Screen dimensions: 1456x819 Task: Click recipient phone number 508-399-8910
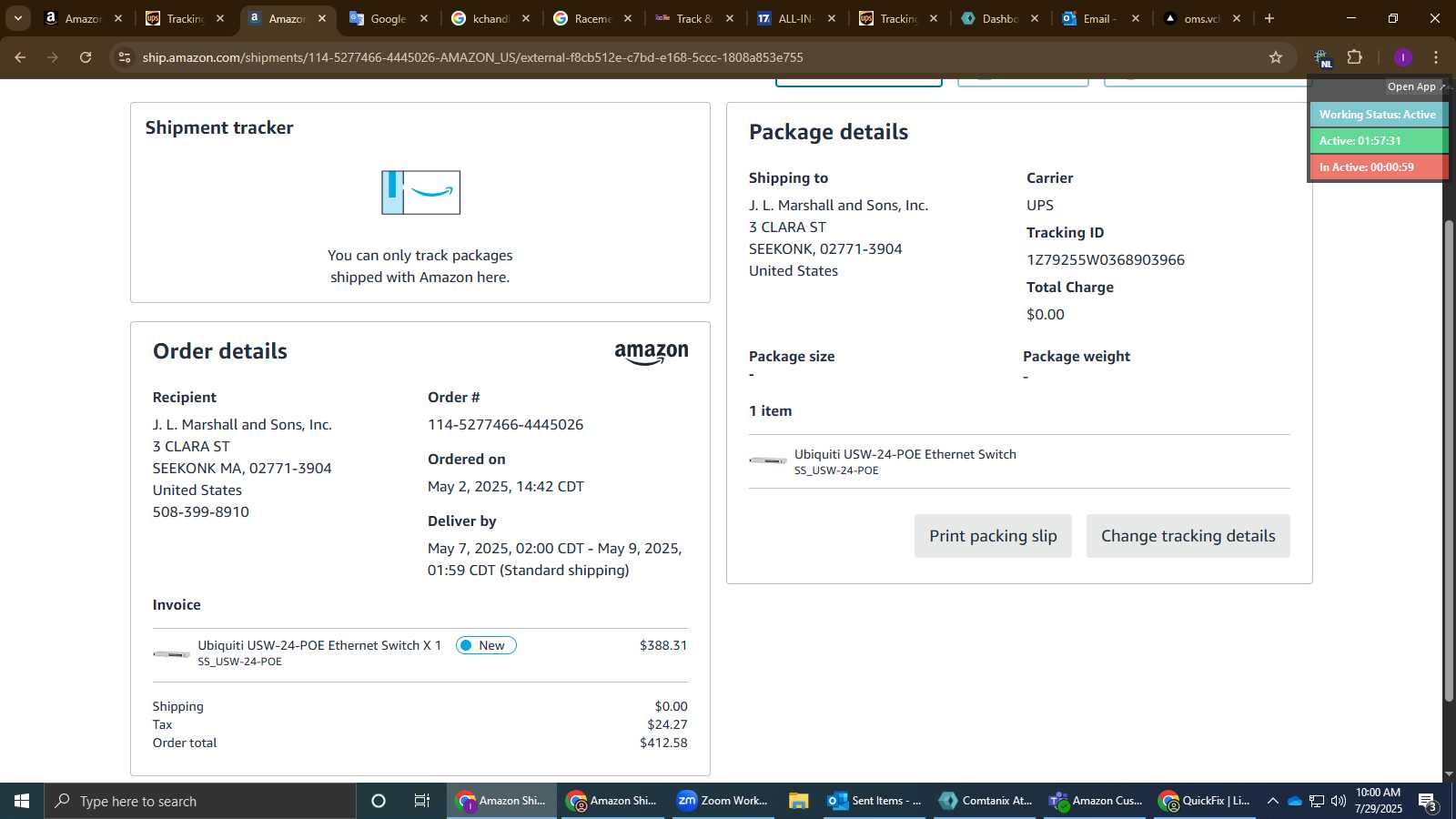(201, 512)
